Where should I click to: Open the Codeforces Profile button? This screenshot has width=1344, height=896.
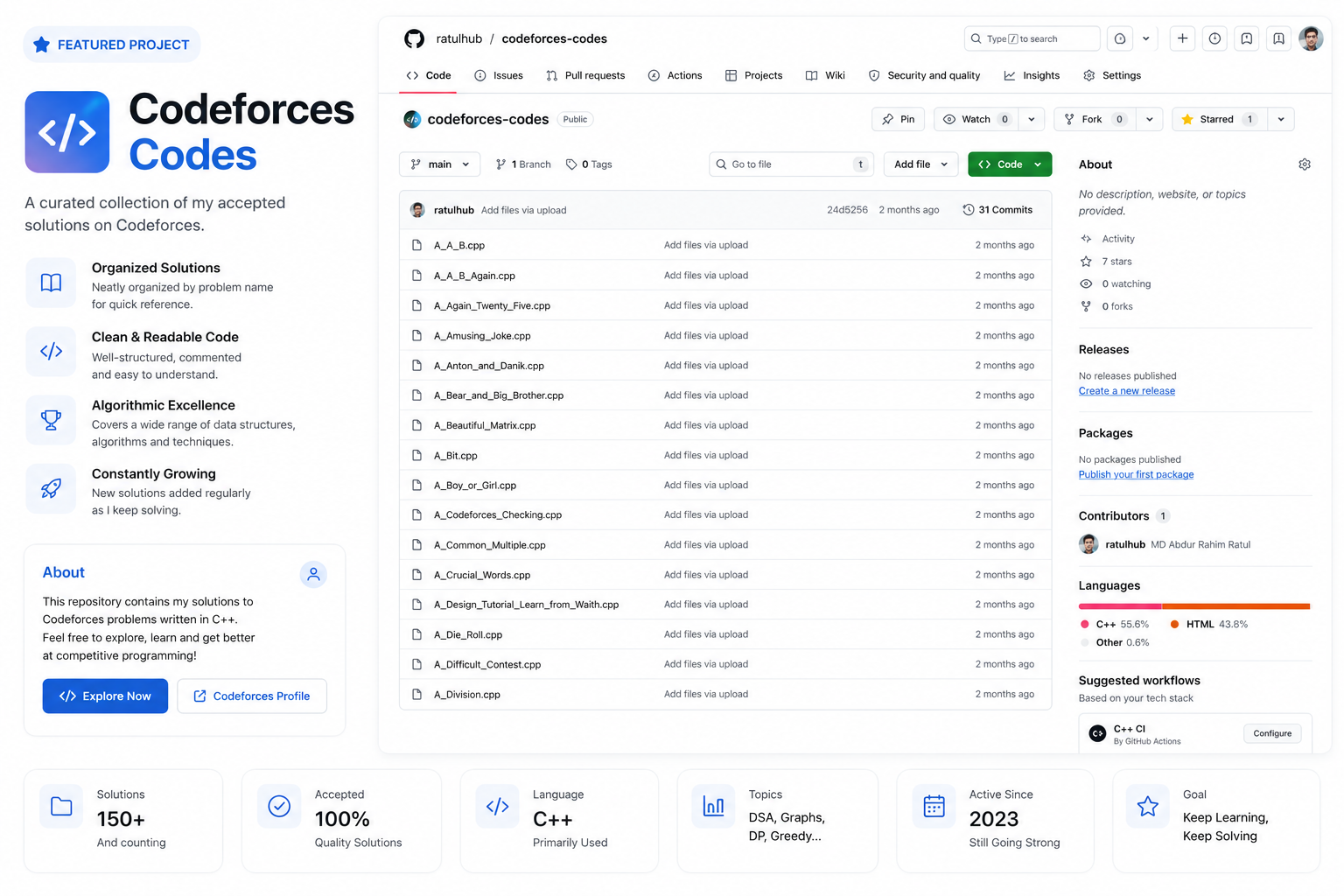[x=252, y=696]
